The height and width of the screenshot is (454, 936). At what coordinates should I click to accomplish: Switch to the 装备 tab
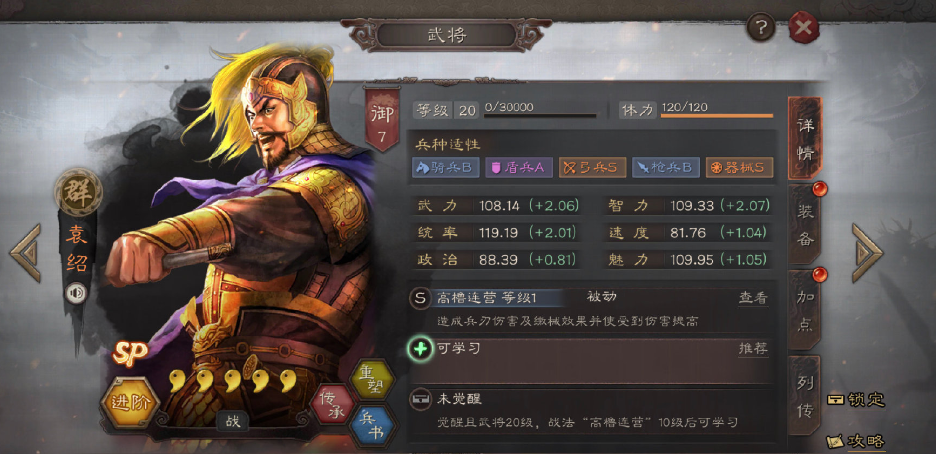click(805, 224)
